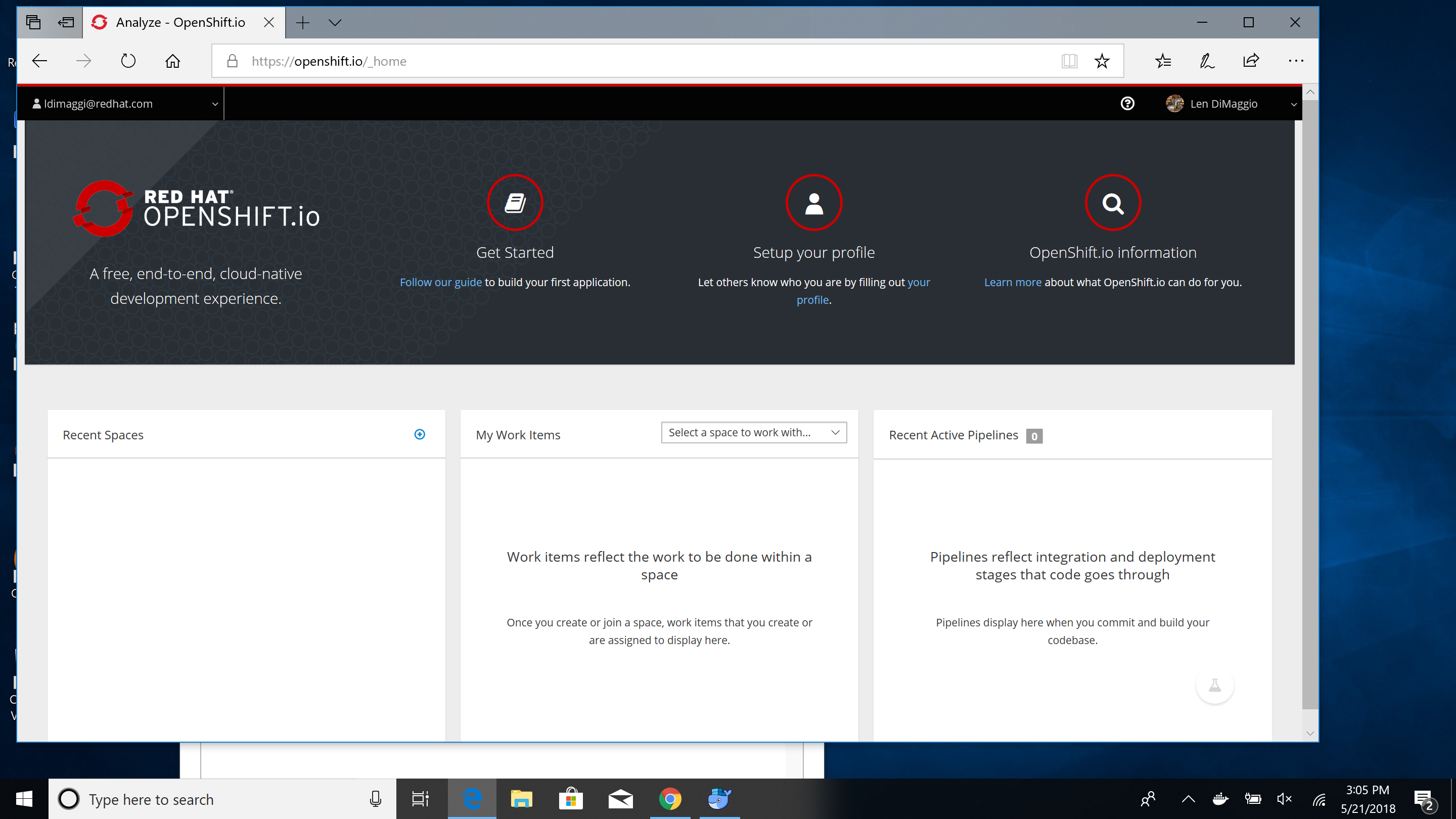This screenshot has width=1456, height=819.
Task: Add this page to favorites with the star icon
Action: pyautogui.click(x=1102, y=61)
